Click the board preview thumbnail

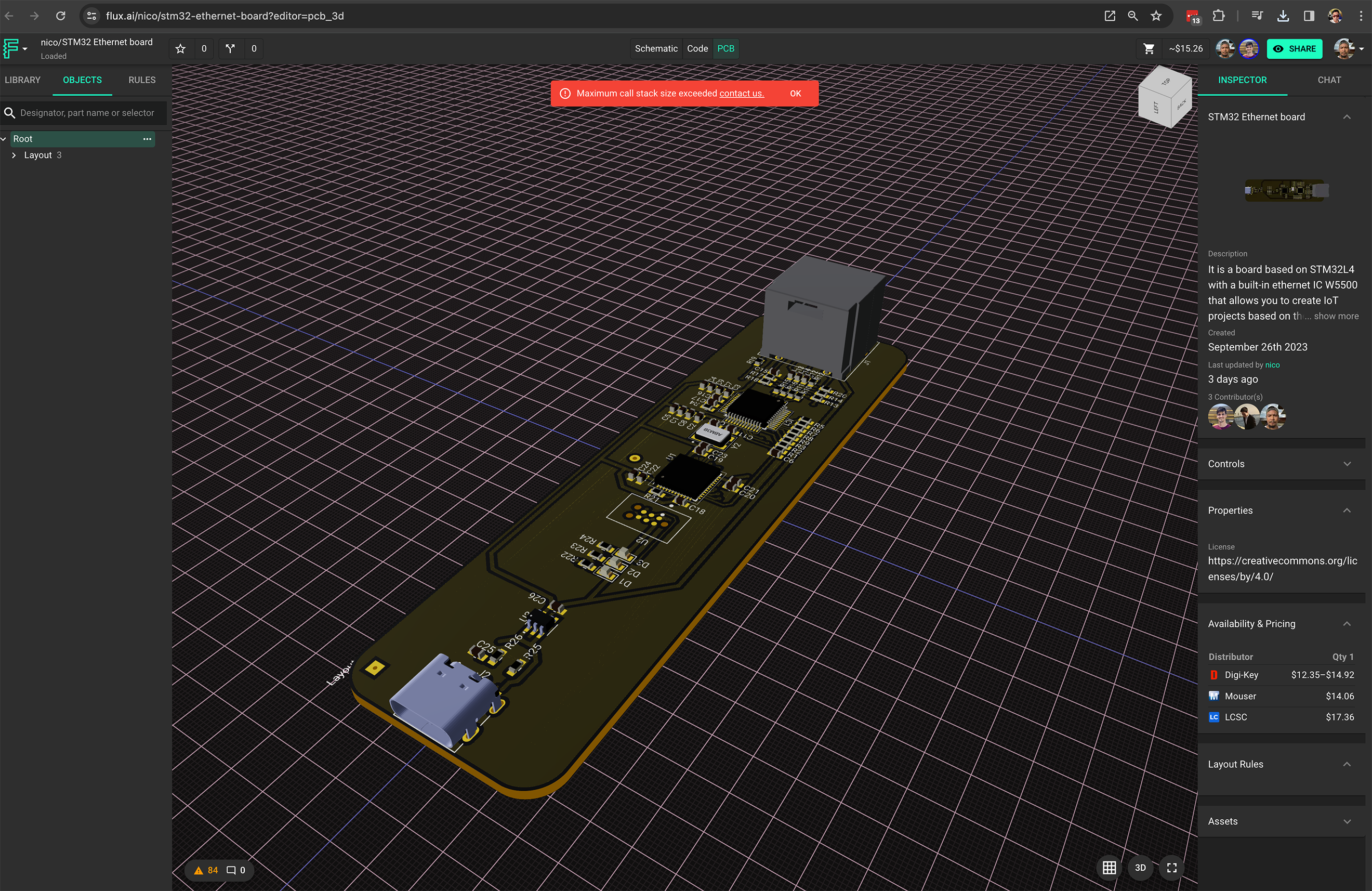[1286, 190]
